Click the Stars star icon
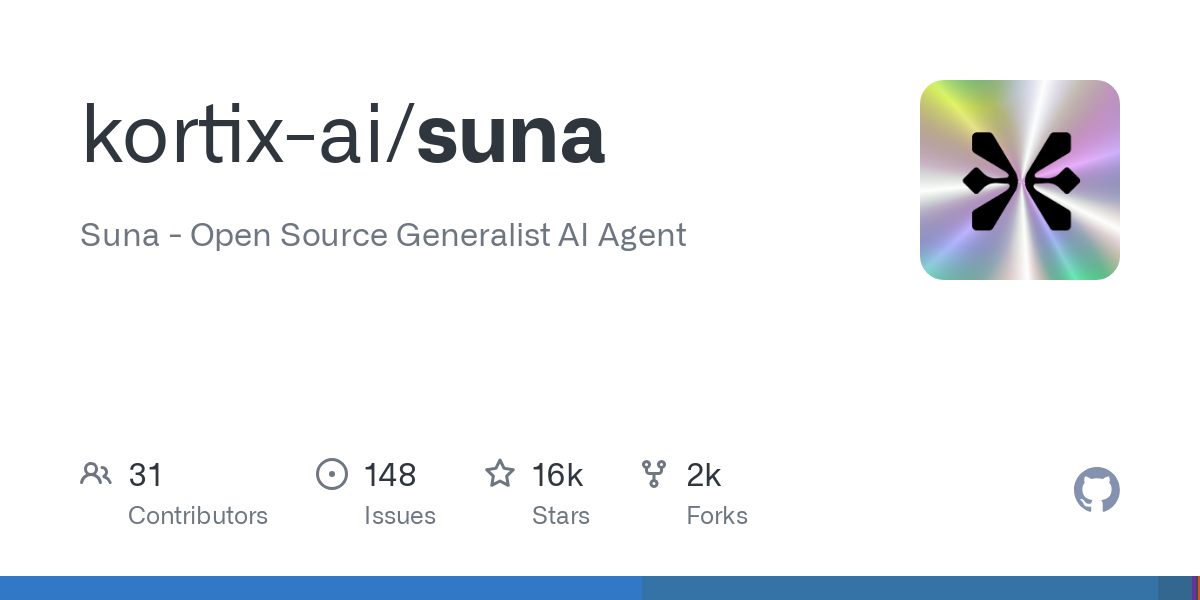This screenshot has height=600, width=1200. pos(500,473)
